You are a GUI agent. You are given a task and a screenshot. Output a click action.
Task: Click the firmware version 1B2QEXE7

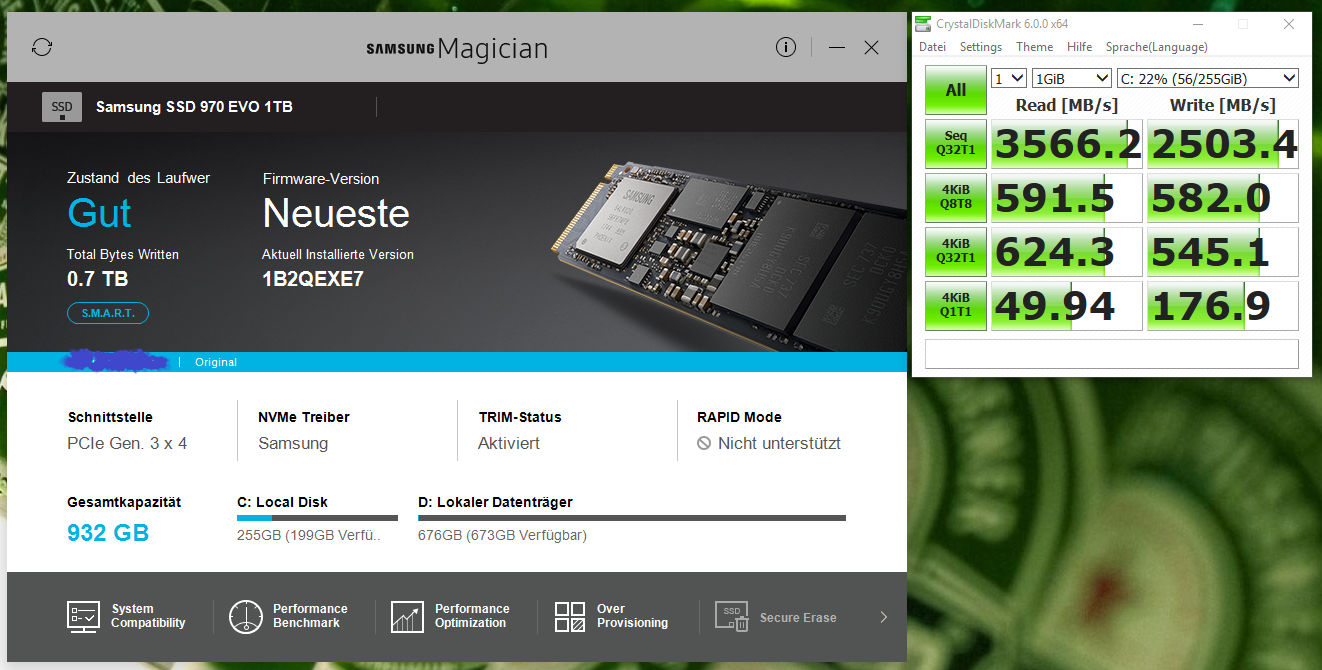pyautogui.click(x=313, y=279)
